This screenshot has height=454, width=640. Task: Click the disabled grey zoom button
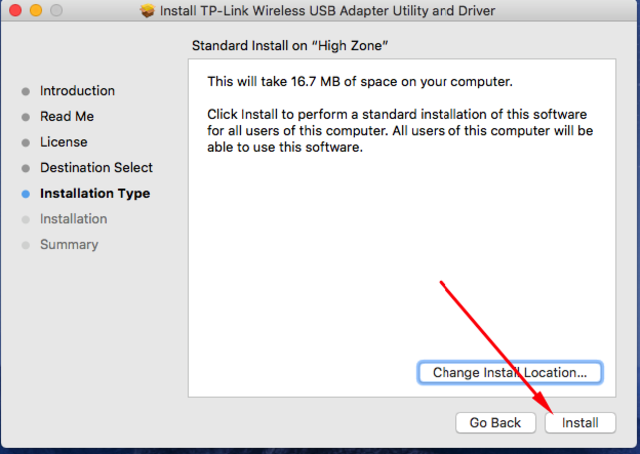click(54, 11)
